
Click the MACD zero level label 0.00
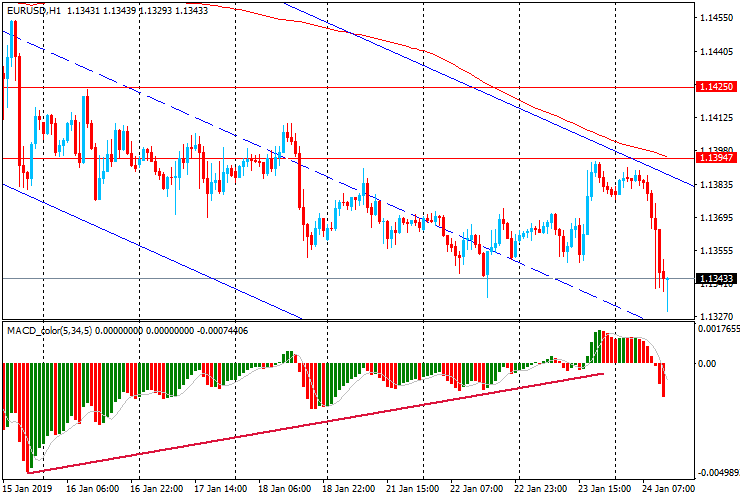707,364
